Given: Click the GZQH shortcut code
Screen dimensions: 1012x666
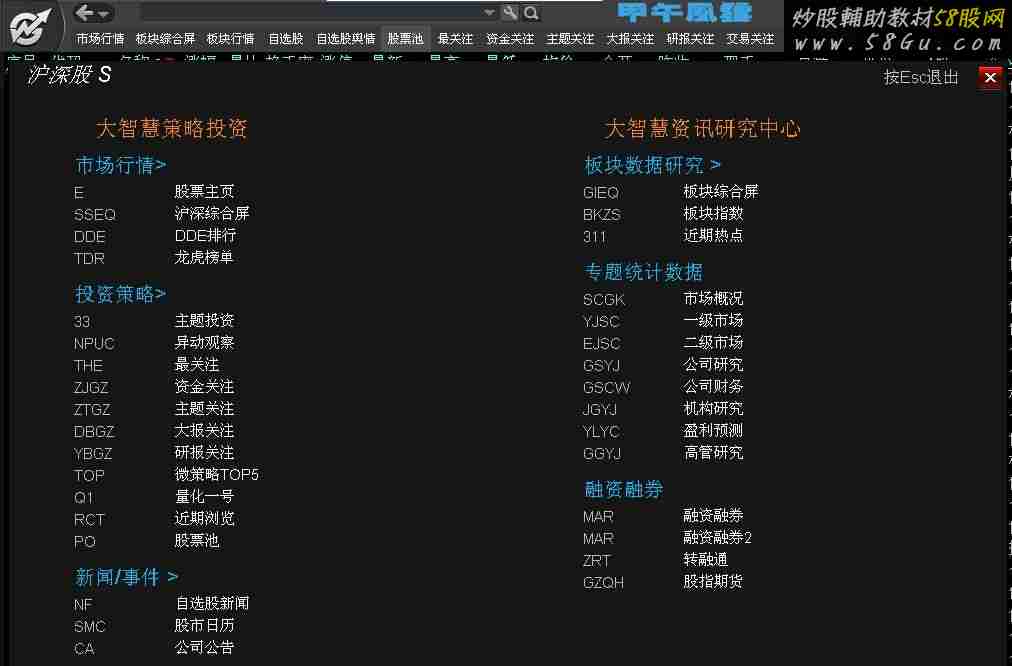Looking at the screenshot, I should click(603, 583).
